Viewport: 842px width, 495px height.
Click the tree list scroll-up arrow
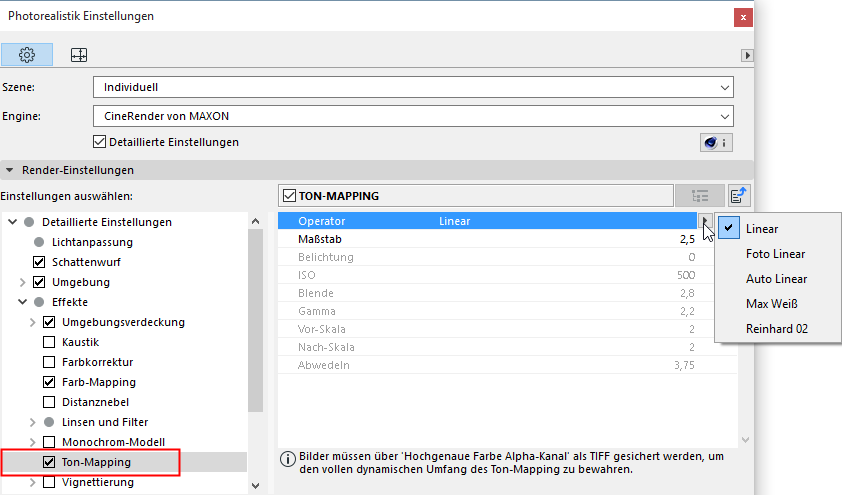pyautogui.click(x=256, y=221)
